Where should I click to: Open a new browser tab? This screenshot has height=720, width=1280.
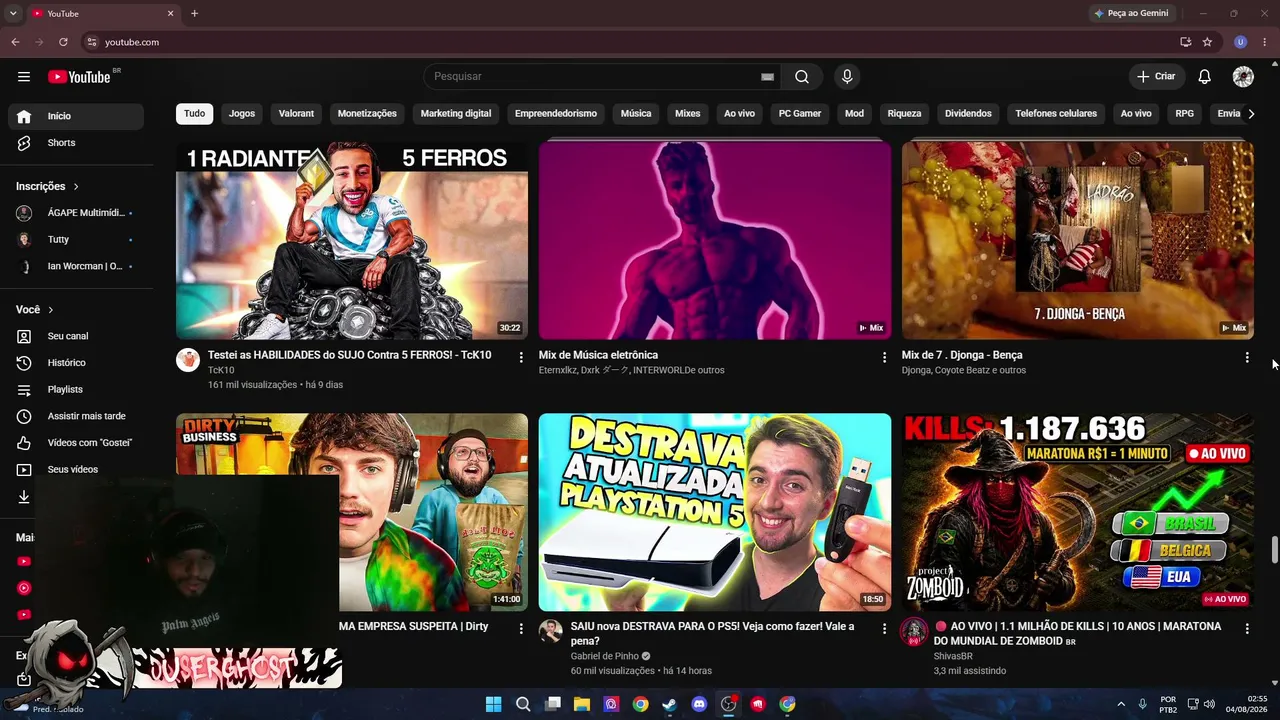[x=194, y=14]
